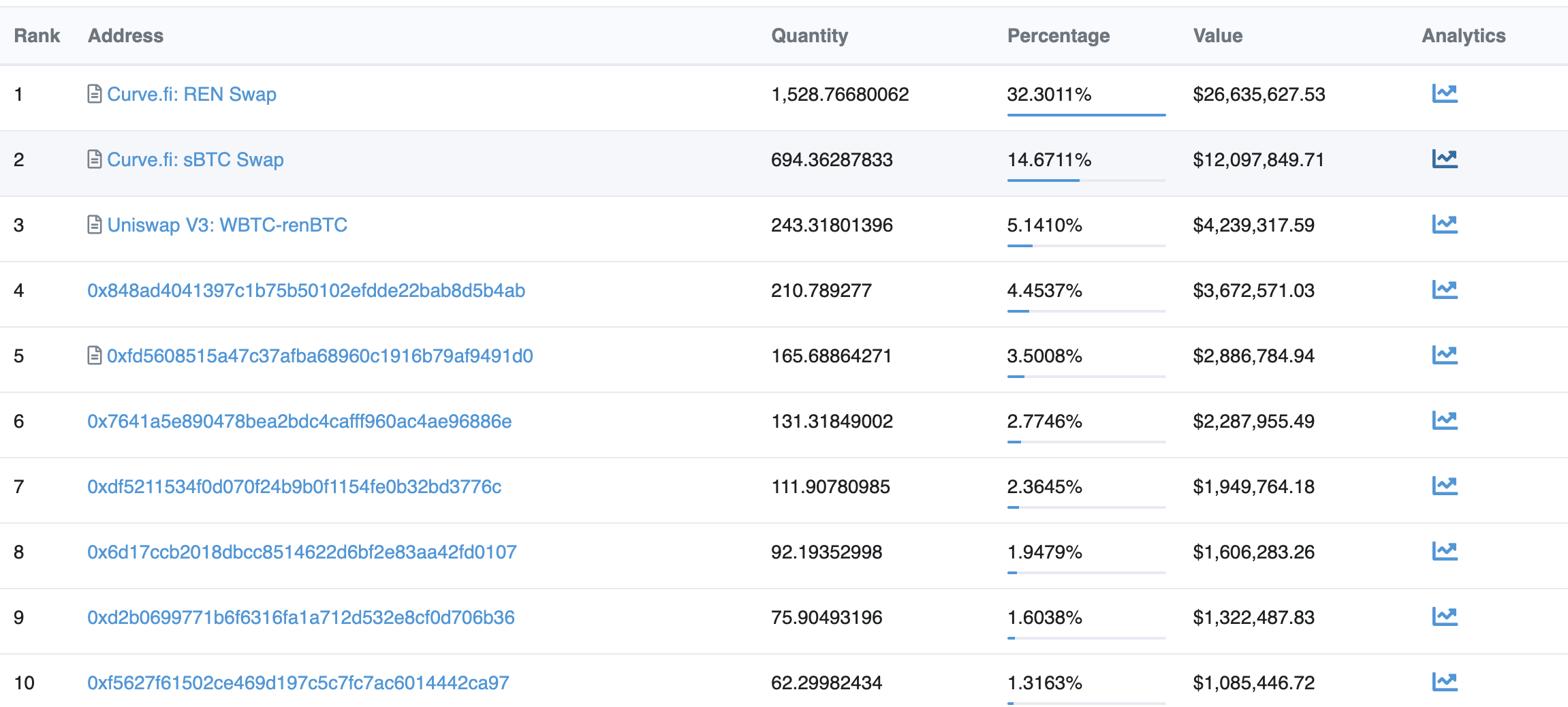
Task: Open address starting with 0xf5627f6150
Action: (298, 682)
